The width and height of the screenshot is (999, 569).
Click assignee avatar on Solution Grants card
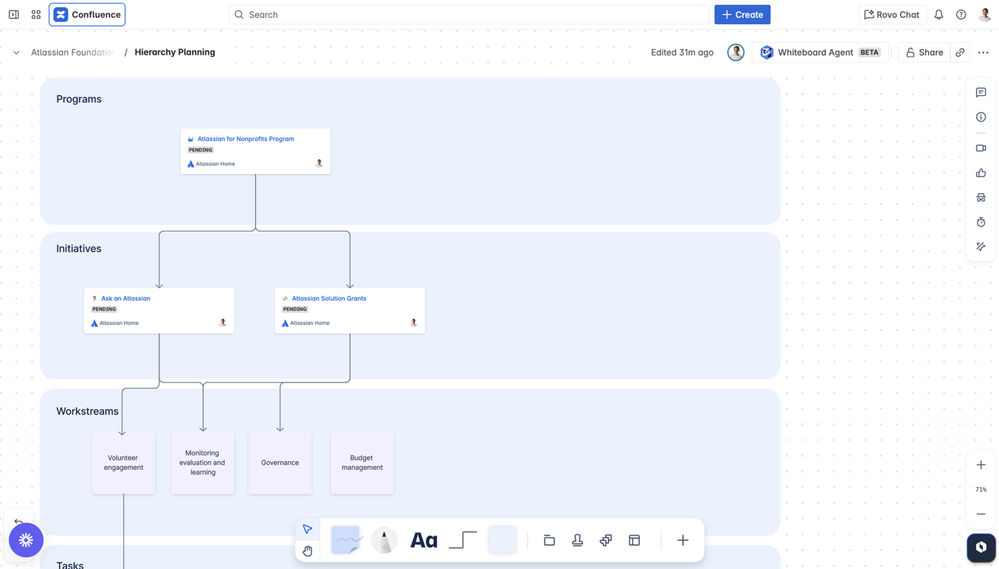(x=413, y=322)
